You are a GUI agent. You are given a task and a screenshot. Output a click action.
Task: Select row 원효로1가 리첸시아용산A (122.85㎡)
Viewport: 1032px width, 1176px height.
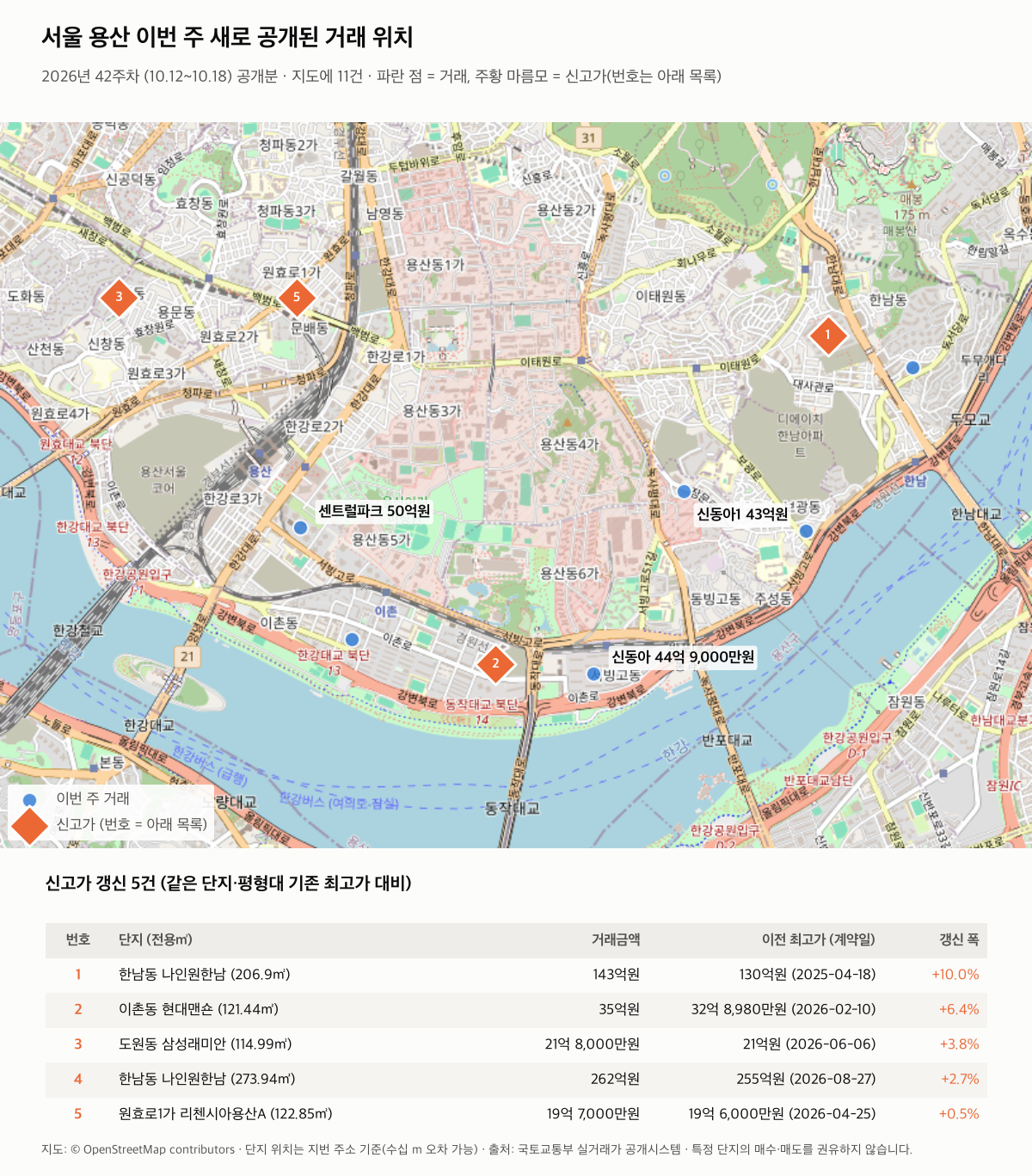(516, 1114)
